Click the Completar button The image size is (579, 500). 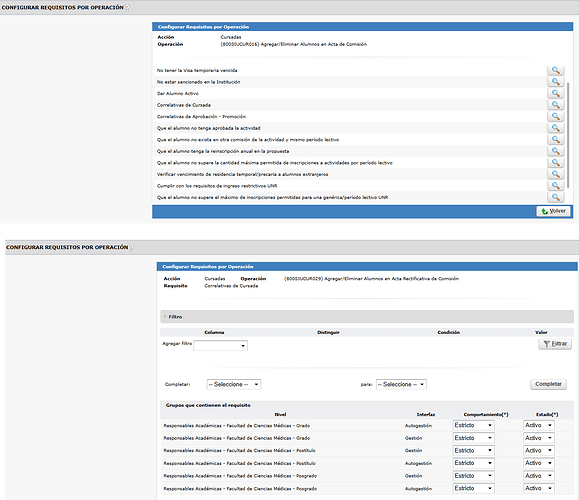548,384
